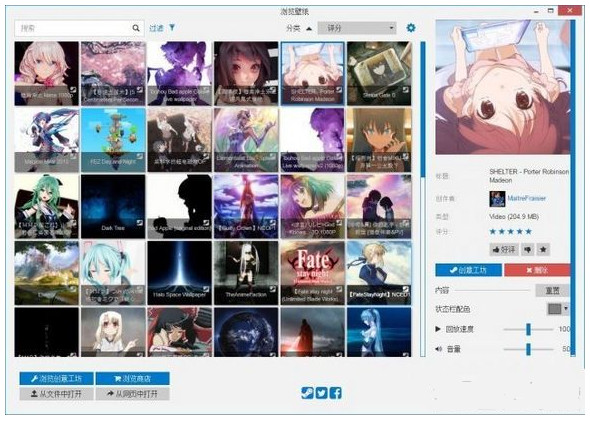
Task: Click the 重置 reset button
Action: [x=552, y=290]
